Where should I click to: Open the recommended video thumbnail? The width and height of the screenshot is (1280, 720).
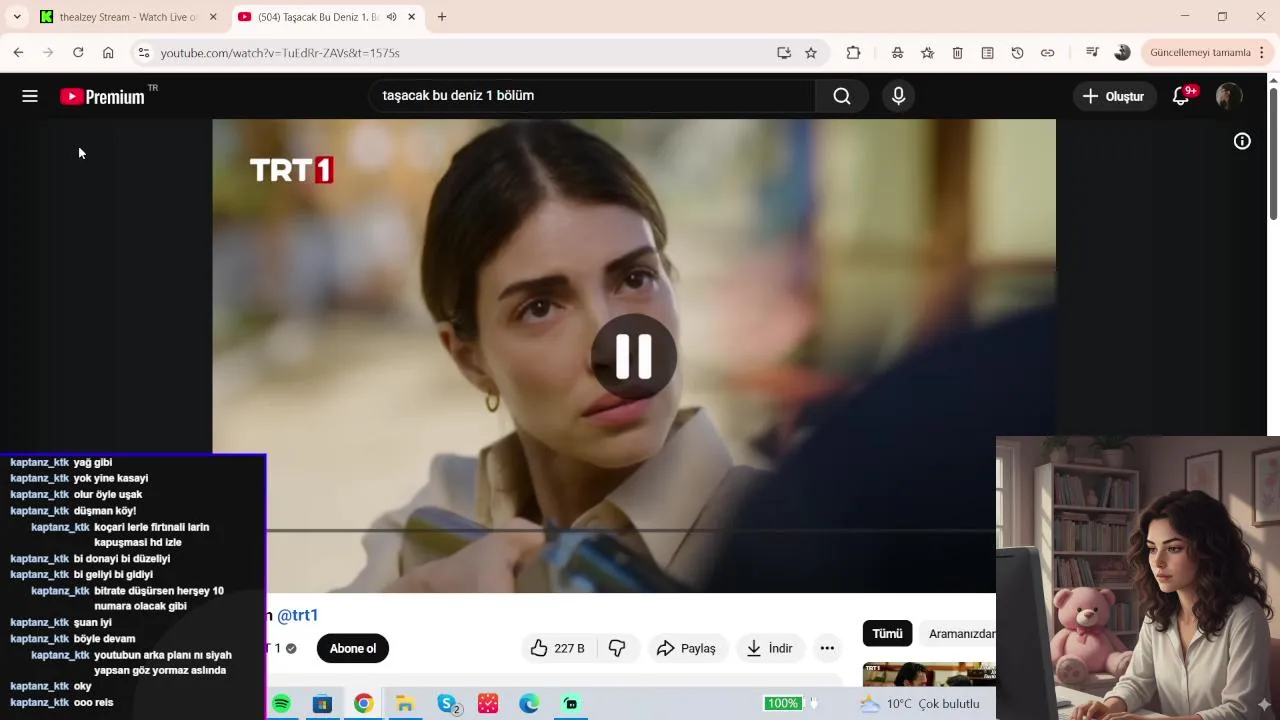[929, 673]
